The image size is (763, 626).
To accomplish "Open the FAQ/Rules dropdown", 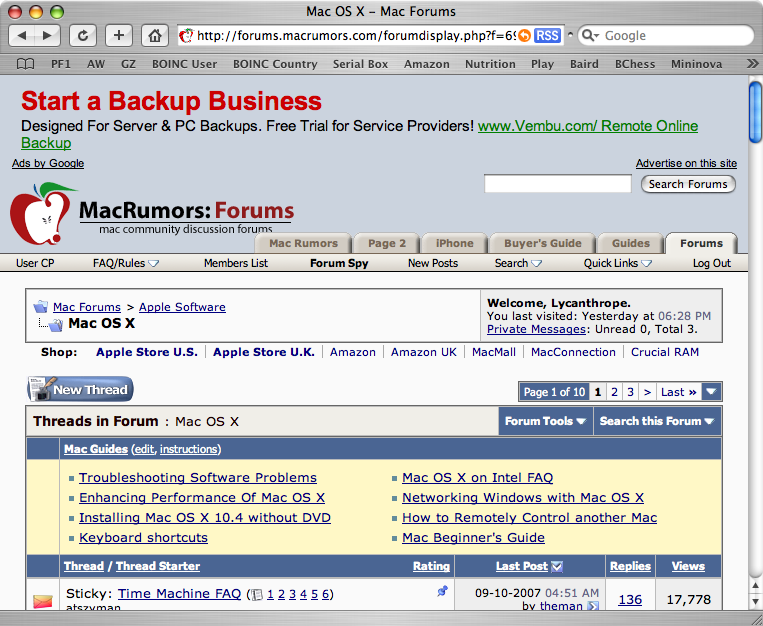I will coord(126,263).
